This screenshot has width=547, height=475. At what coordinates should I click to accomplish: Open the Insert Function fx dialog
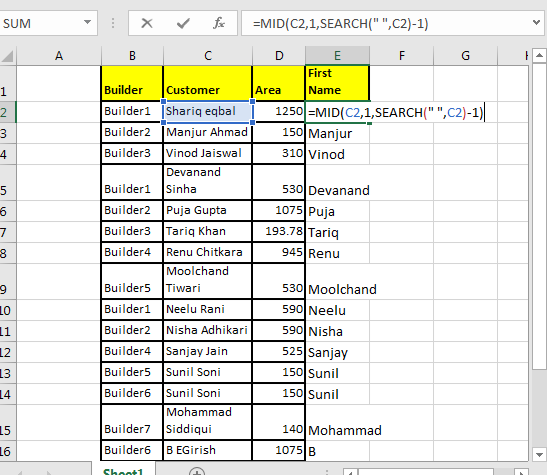pos(219,23)
